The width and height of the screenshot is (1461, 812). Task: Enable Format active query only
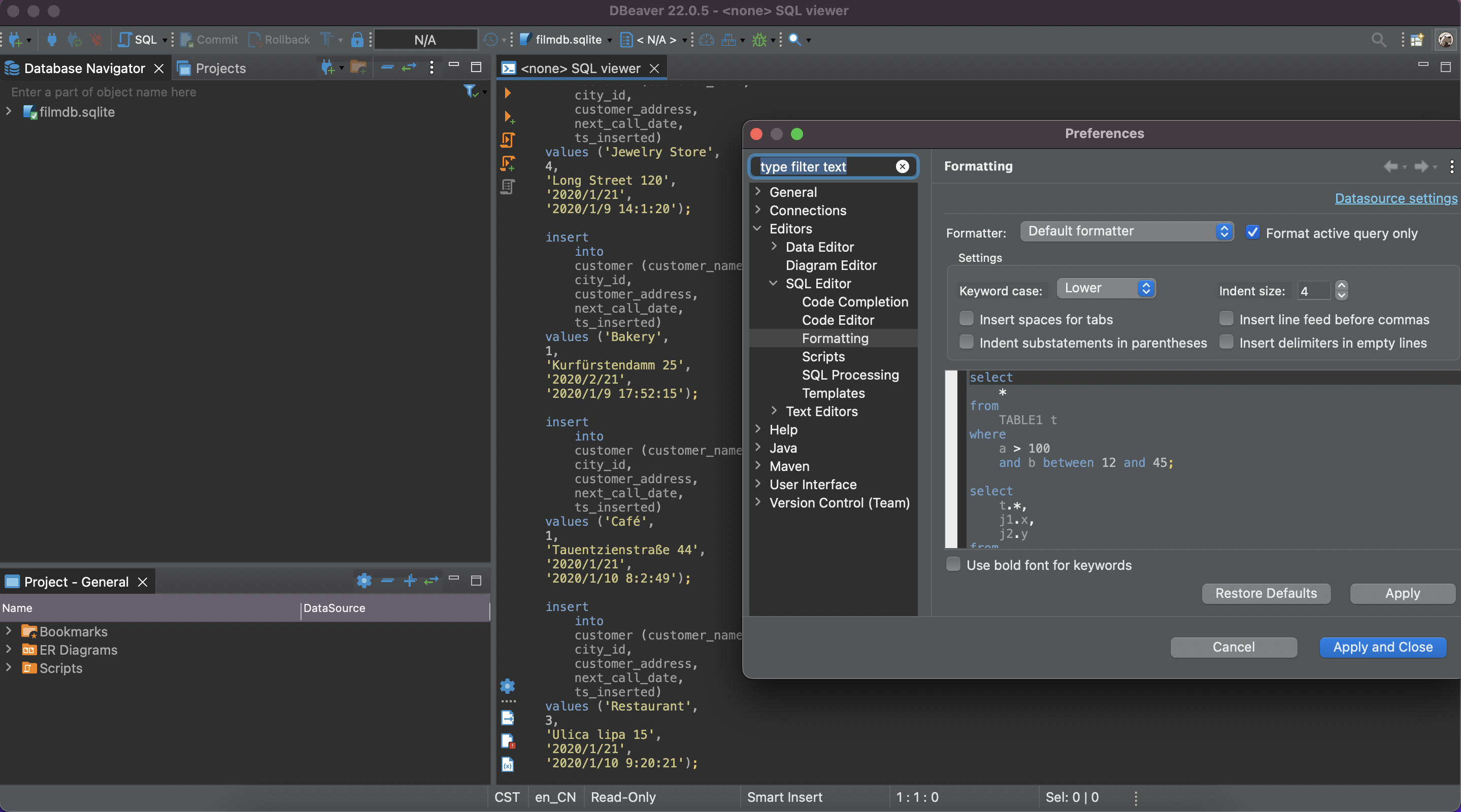1253,232
